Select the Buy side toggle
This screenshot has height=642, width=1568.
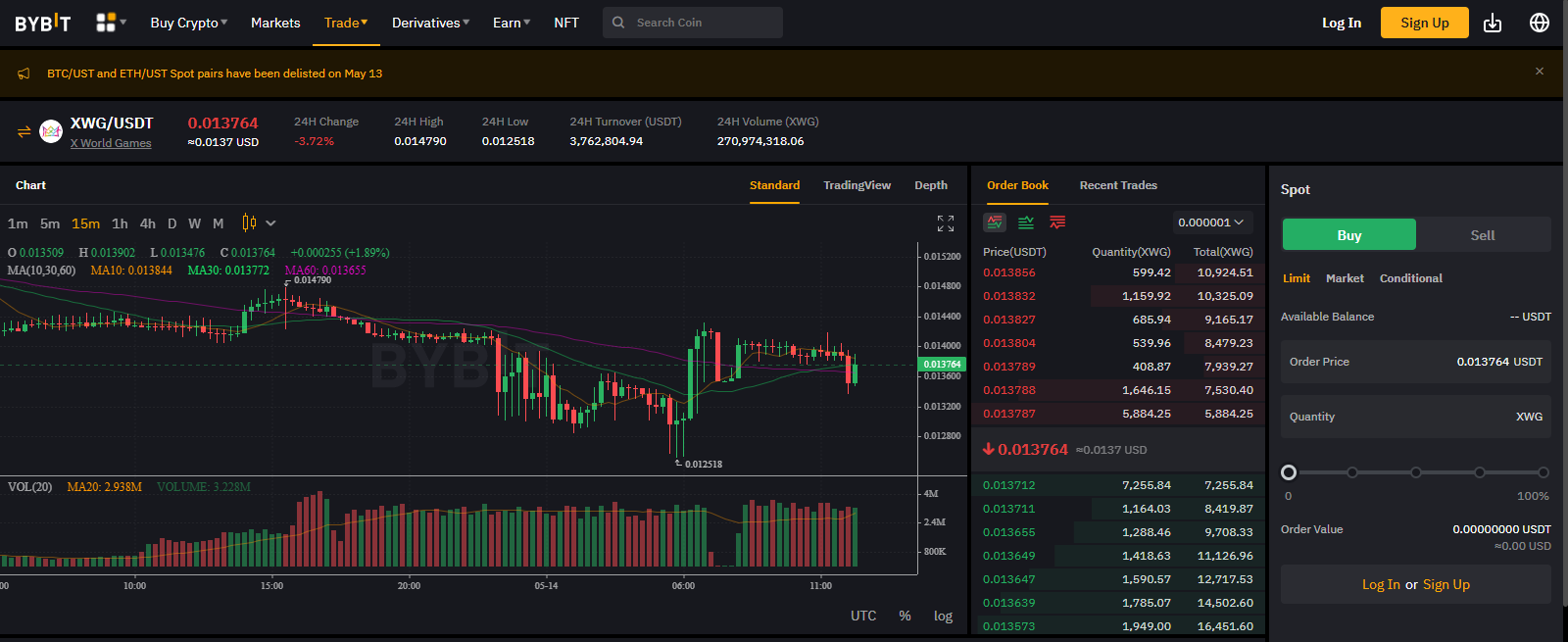pos(1349,235)
